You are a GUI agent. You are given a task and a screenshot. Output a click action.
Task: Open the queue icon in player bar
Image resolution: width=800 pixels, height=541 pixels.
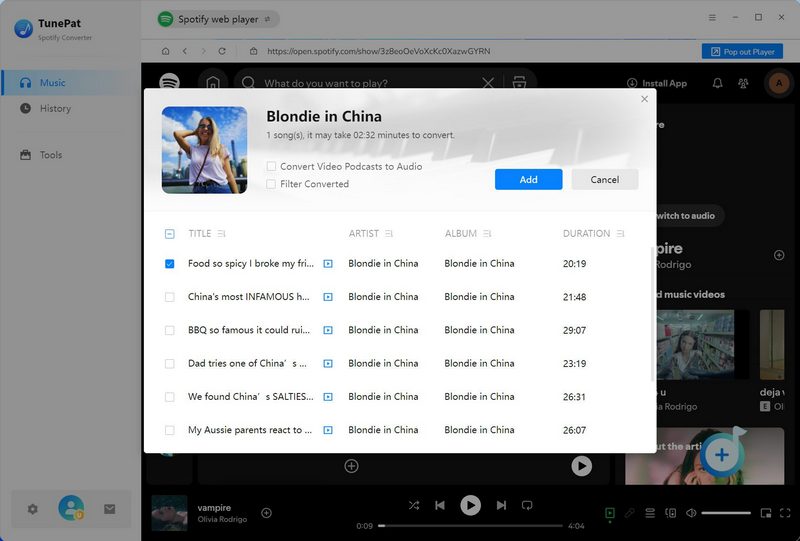pos(650,513)
